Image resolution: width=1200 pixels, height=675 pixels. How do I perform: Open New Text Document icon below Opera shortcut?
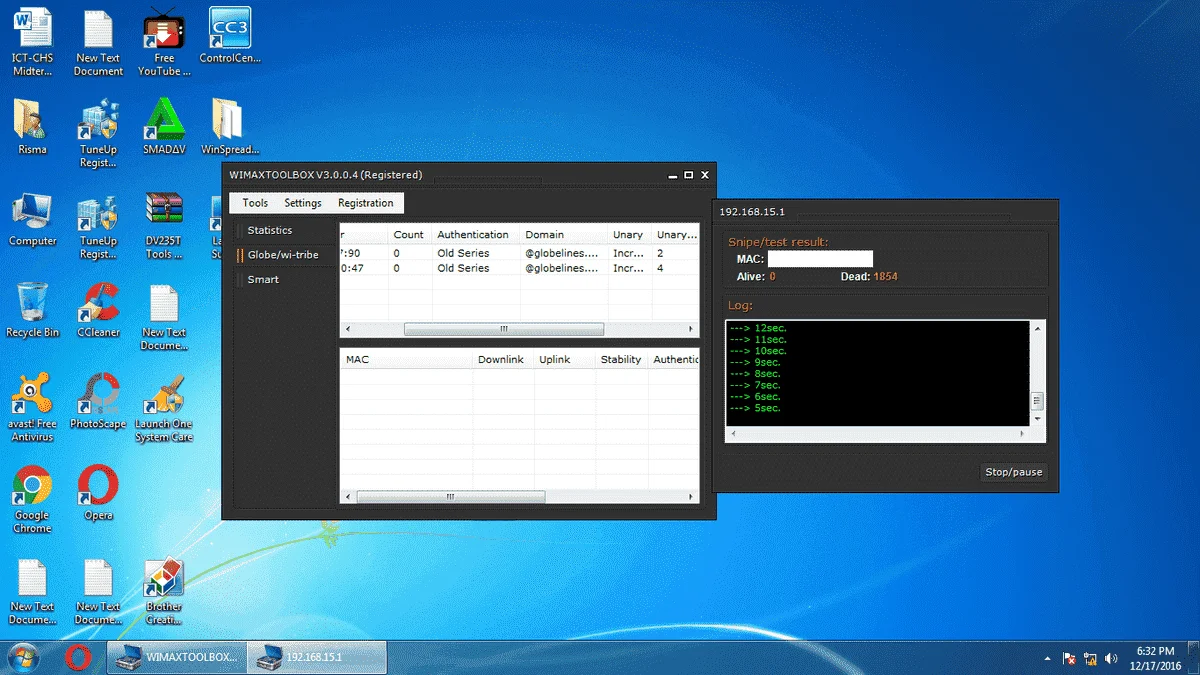pyautogui.click(x=98, y=592)
